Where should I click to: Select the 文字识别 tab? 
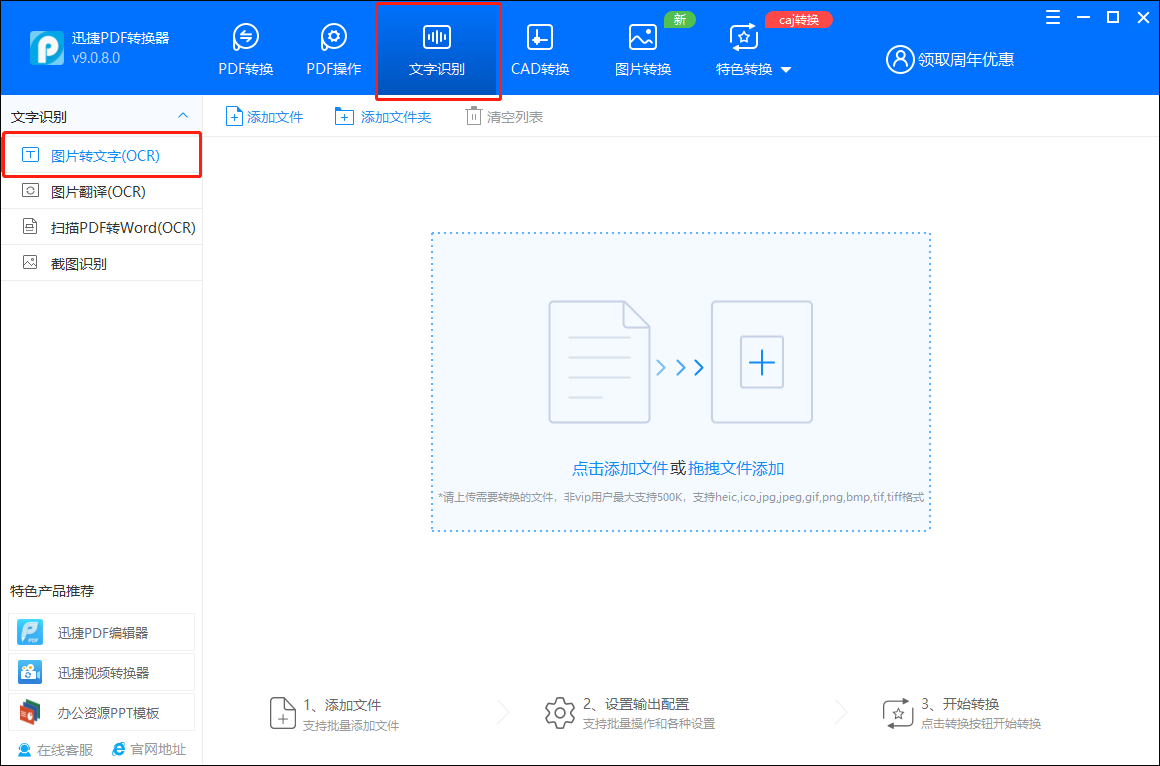point(437,50)
